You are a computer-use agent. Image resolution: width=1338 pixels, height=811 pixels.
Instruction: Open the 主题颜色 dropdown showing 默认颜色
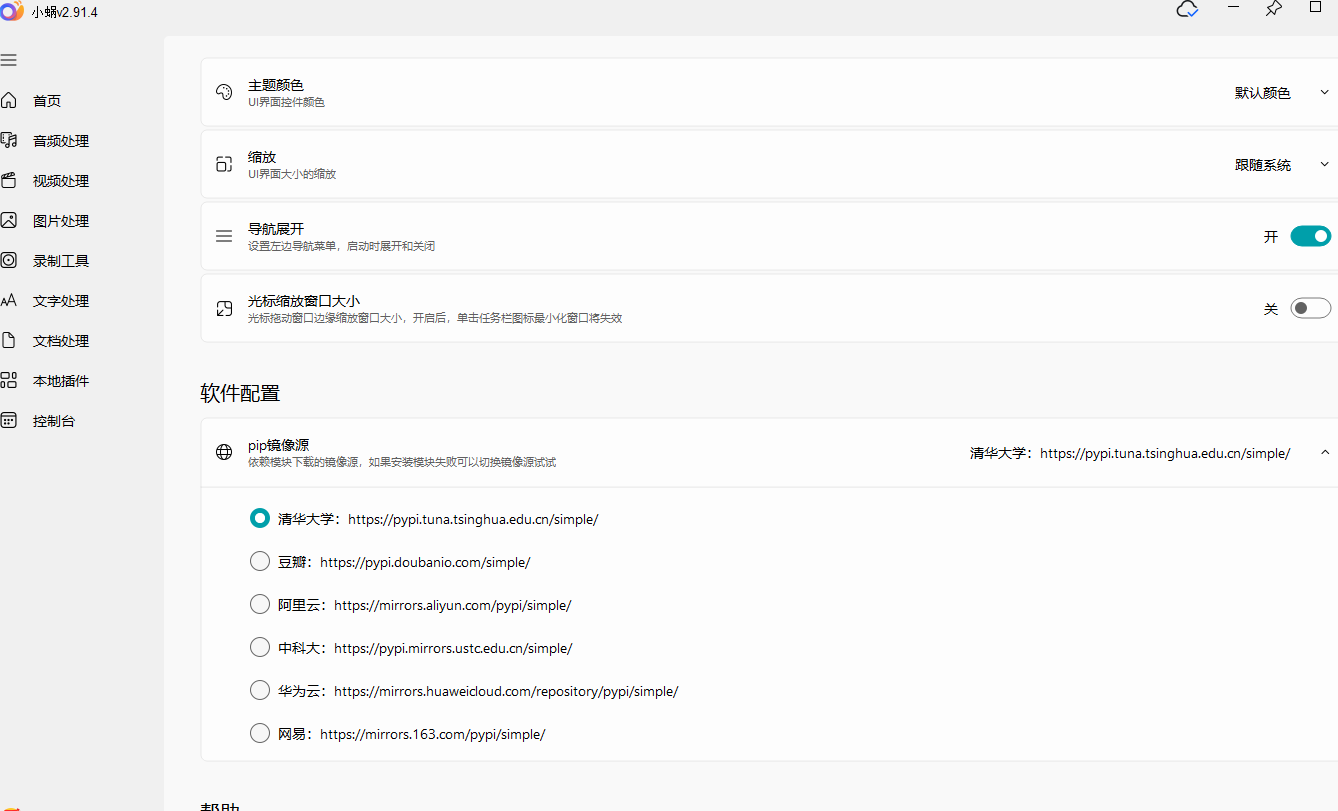[1282, 93]
